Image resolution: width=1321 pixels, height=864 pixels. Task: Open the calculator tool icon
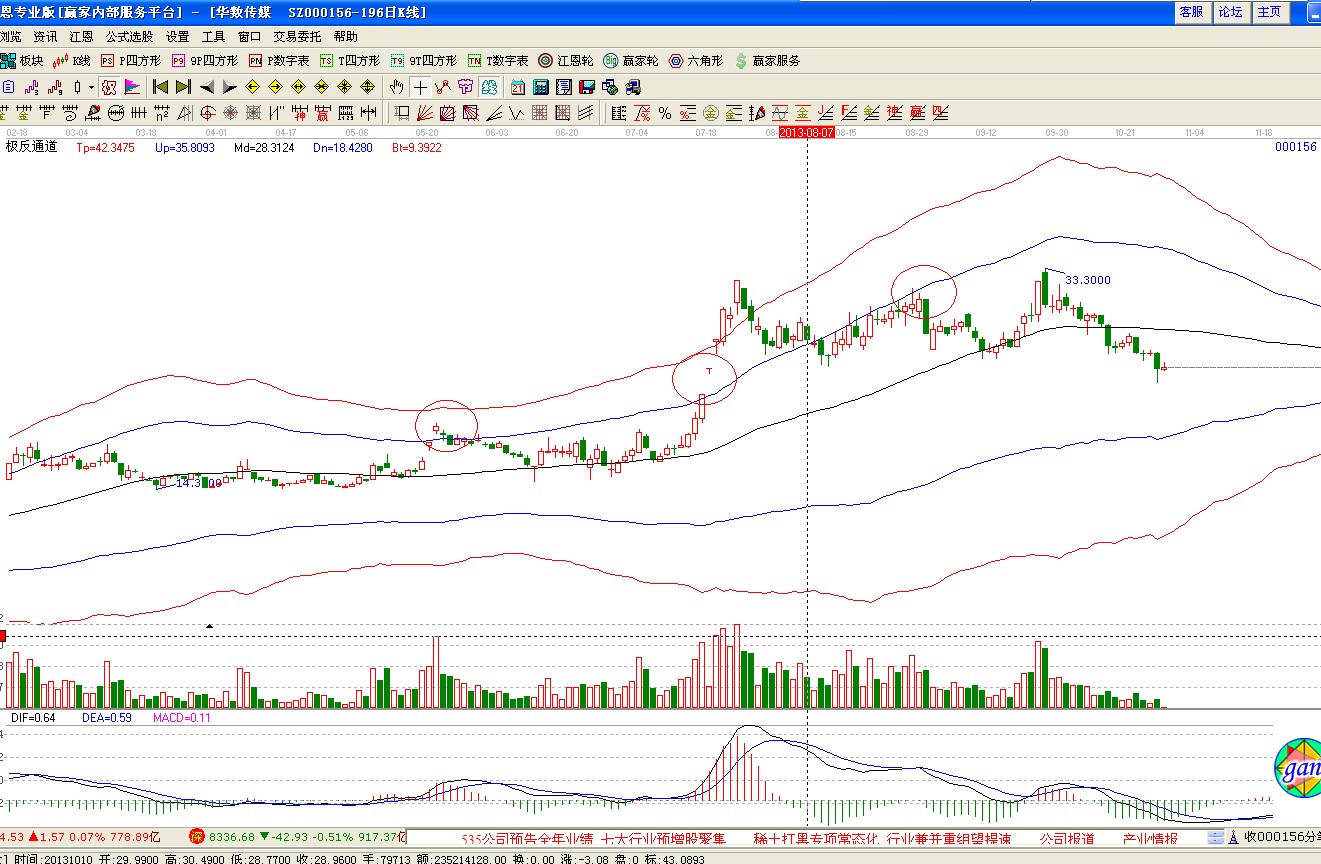click(x=541, y=87)
